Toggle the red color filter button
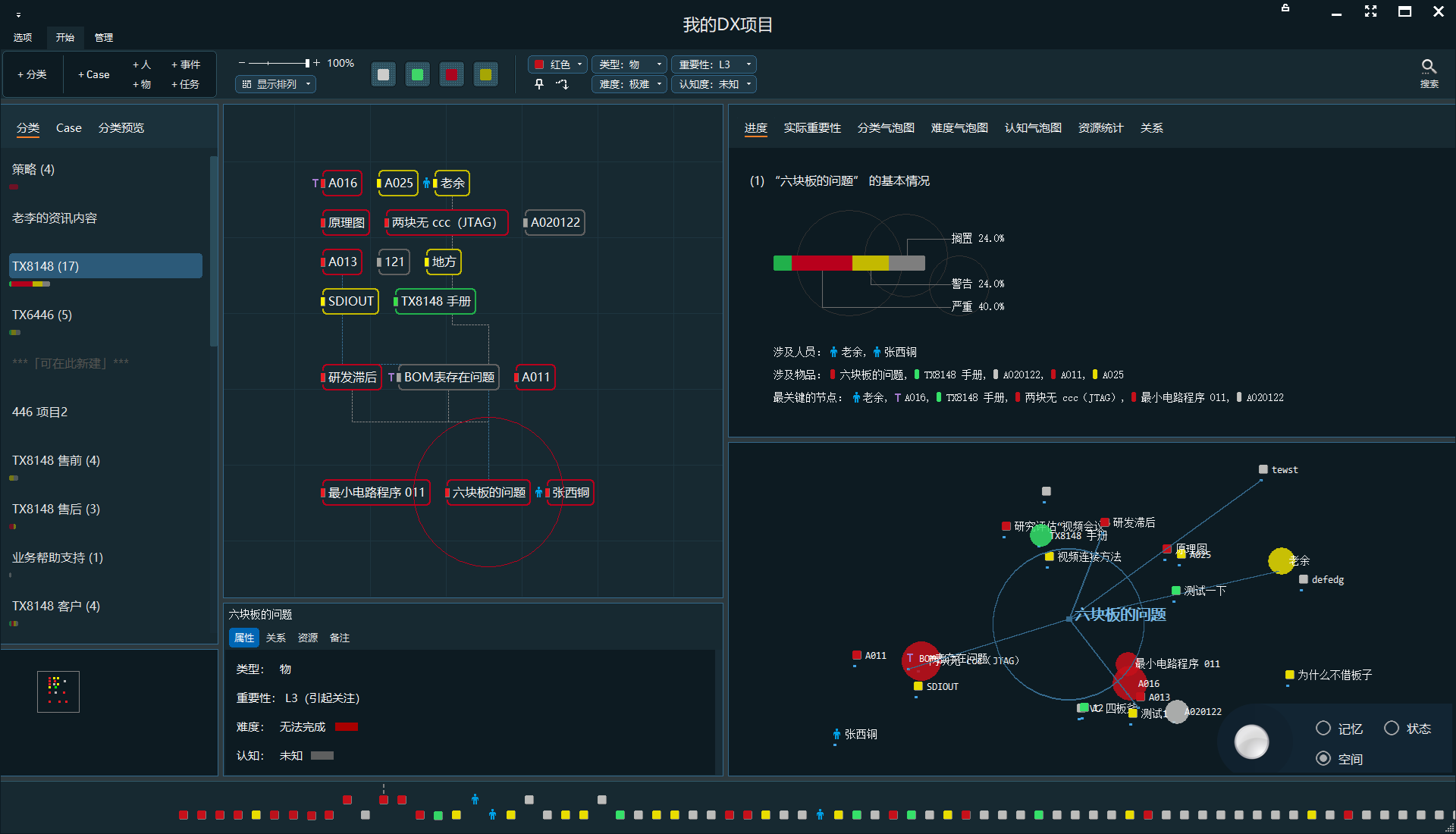Screen dimensions: 1456x834 pos(451,74)
